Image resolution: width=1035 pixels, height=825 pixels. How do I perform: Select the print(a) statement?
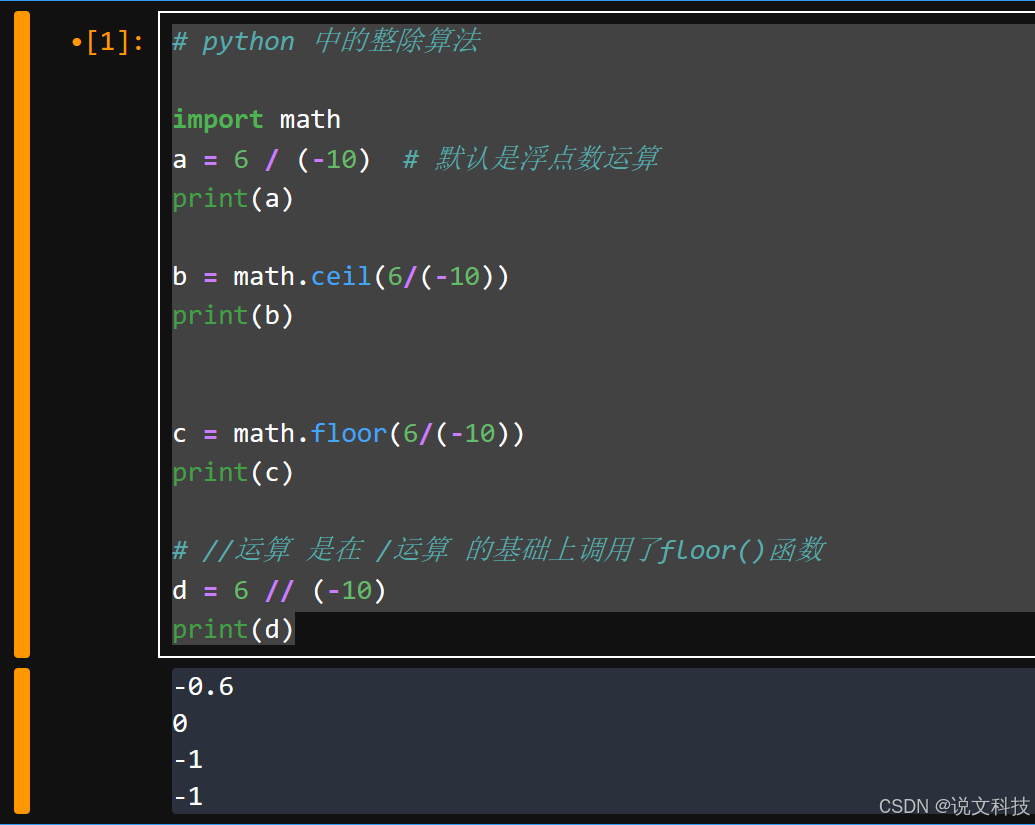point(232,198)
